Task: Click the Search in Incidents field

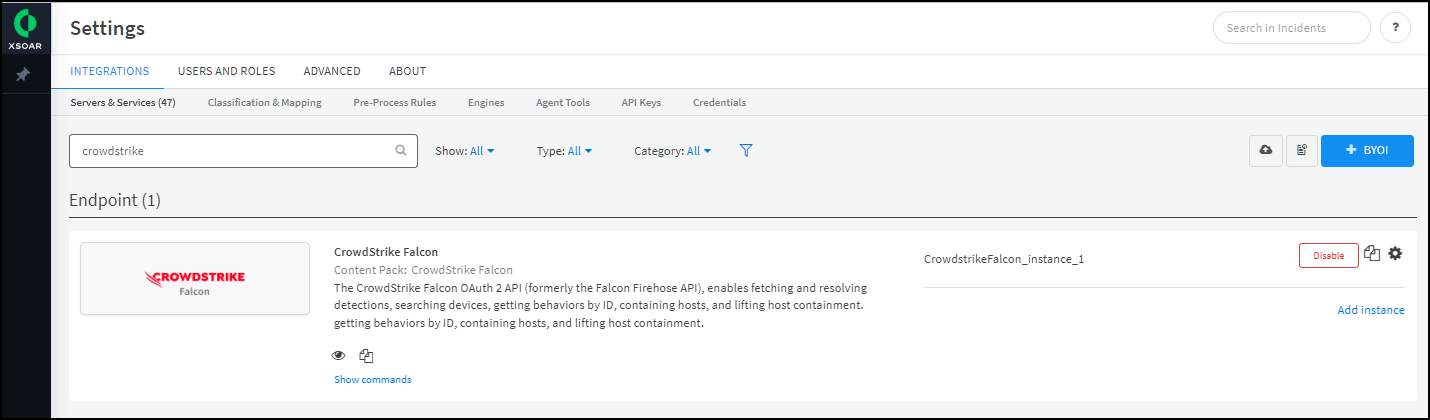Action: [1290, 28]
